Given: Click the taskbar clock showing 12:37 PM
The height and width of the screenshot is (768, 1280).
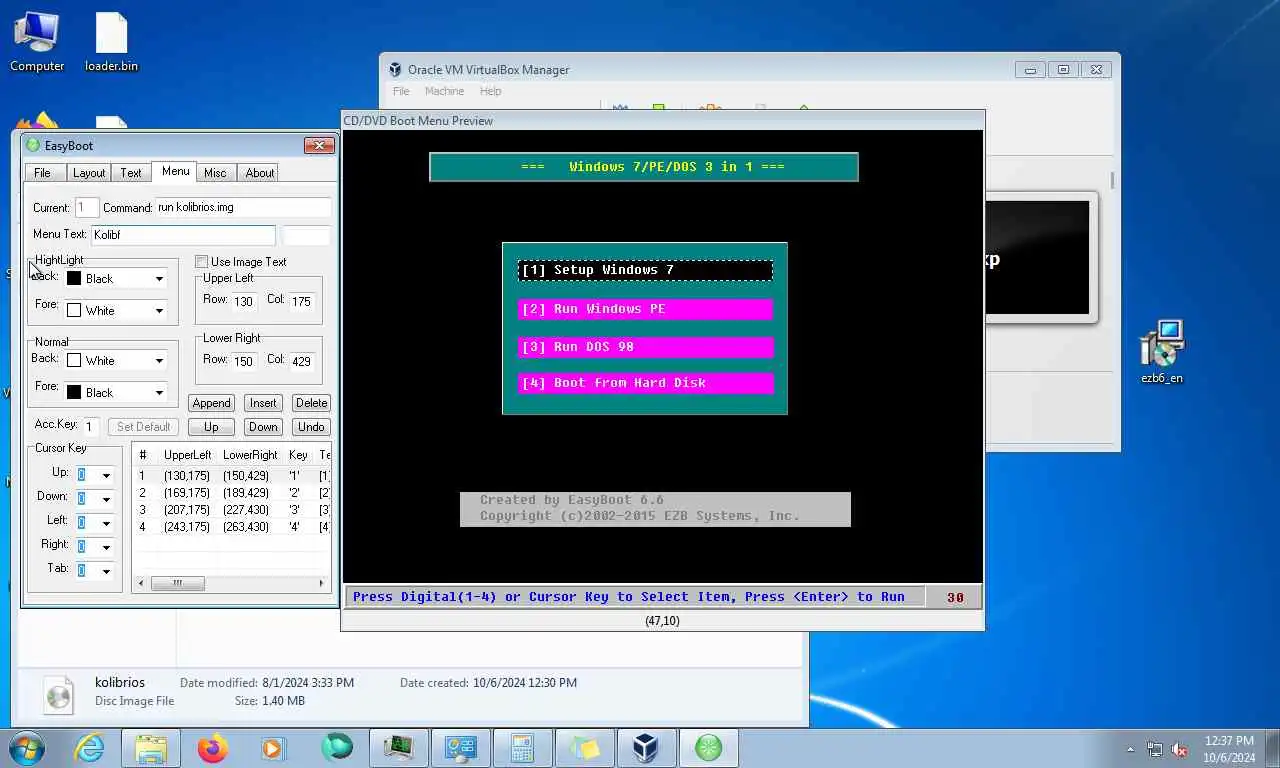Looking at the screenshot, I should tap(1229, 749).
